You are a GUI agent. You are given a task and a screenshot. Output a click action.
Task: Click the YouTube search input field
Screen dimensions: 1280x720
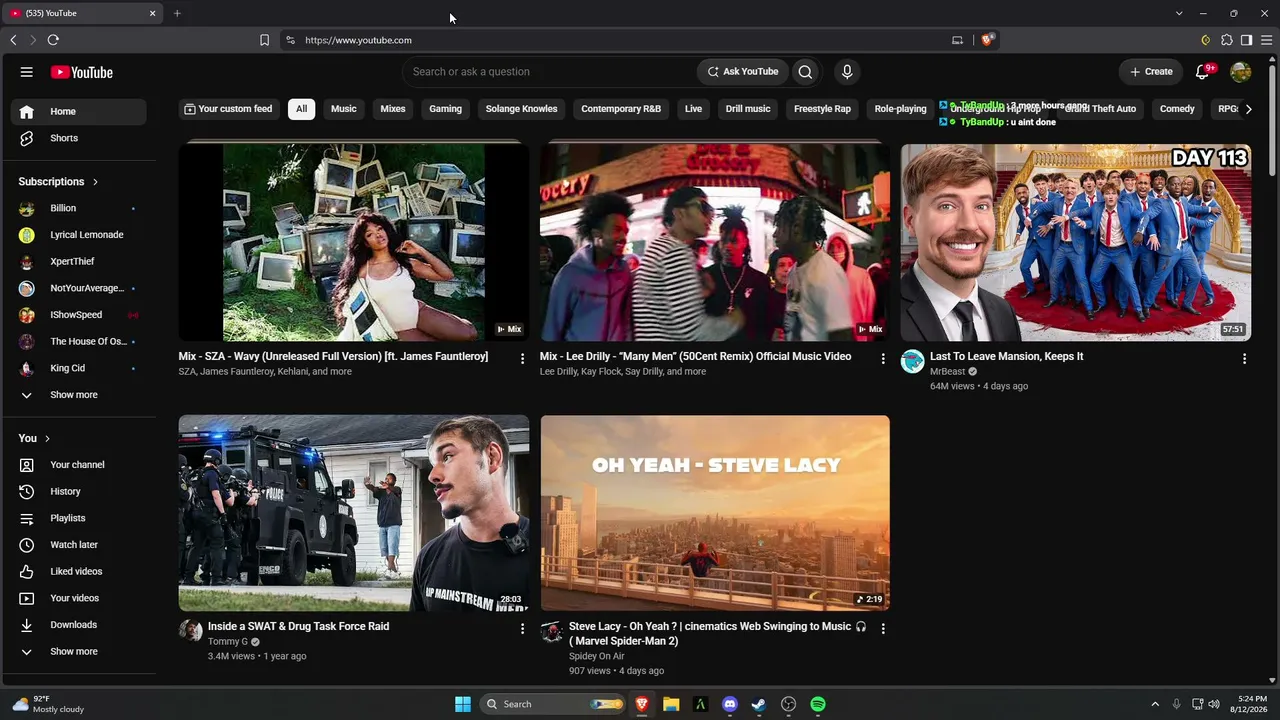click(x=550, y=72)
